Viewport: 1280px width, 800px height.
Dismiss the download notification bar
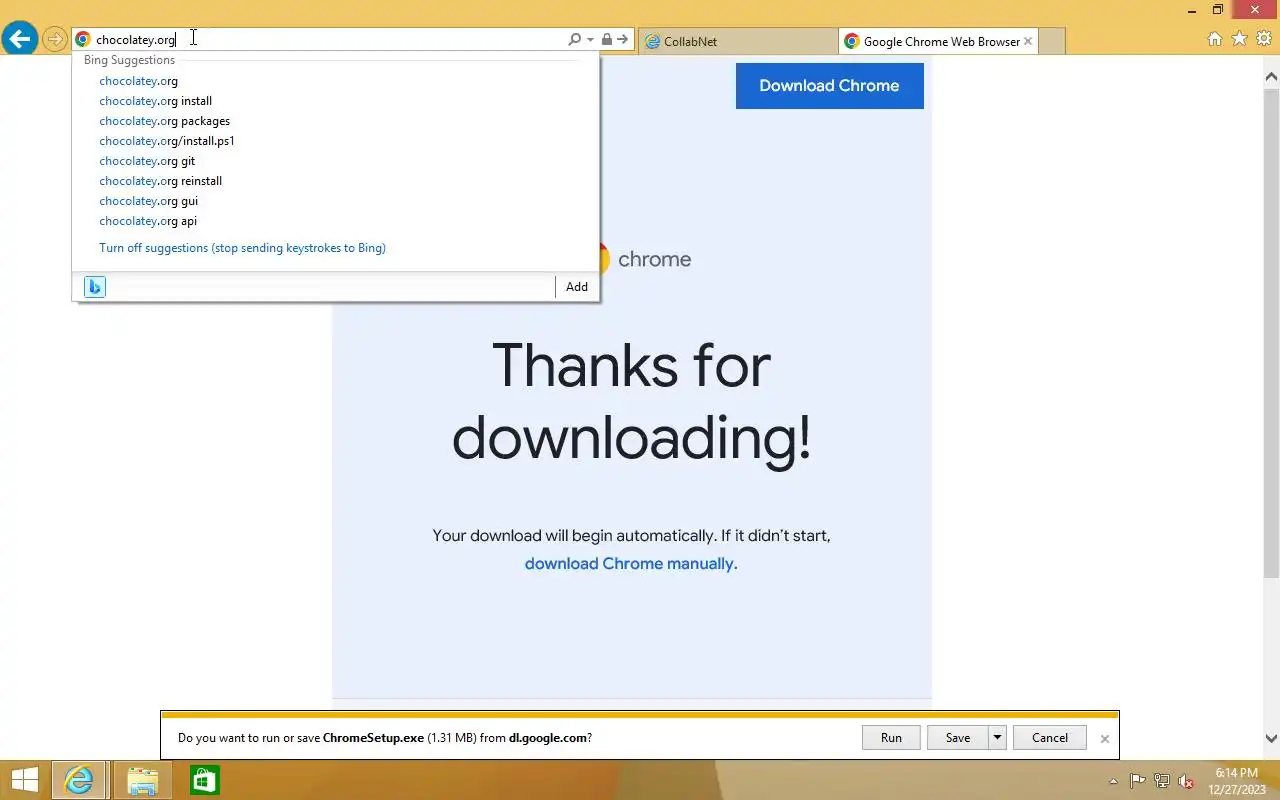(x=1105, y=739)
